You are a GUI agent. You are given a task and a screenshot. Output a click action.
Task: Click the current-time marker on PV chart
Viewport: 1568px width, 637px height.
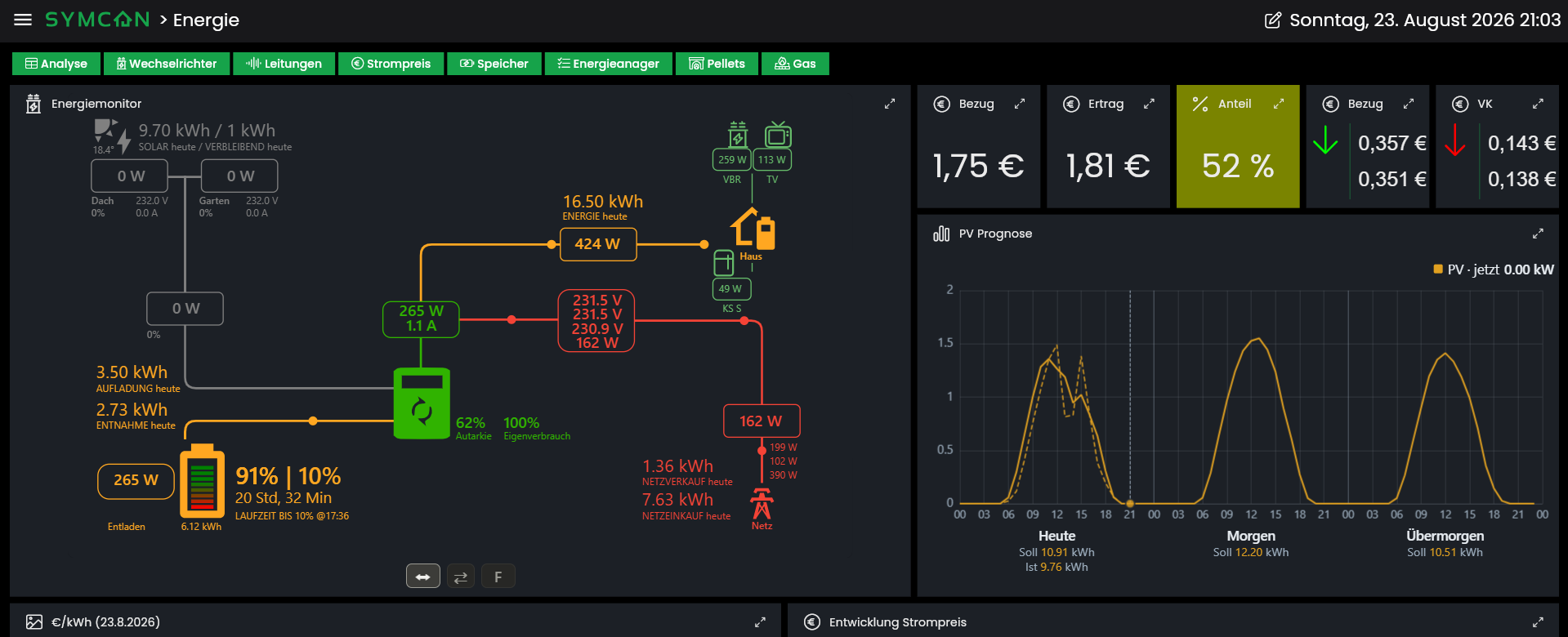point(1130,504)
